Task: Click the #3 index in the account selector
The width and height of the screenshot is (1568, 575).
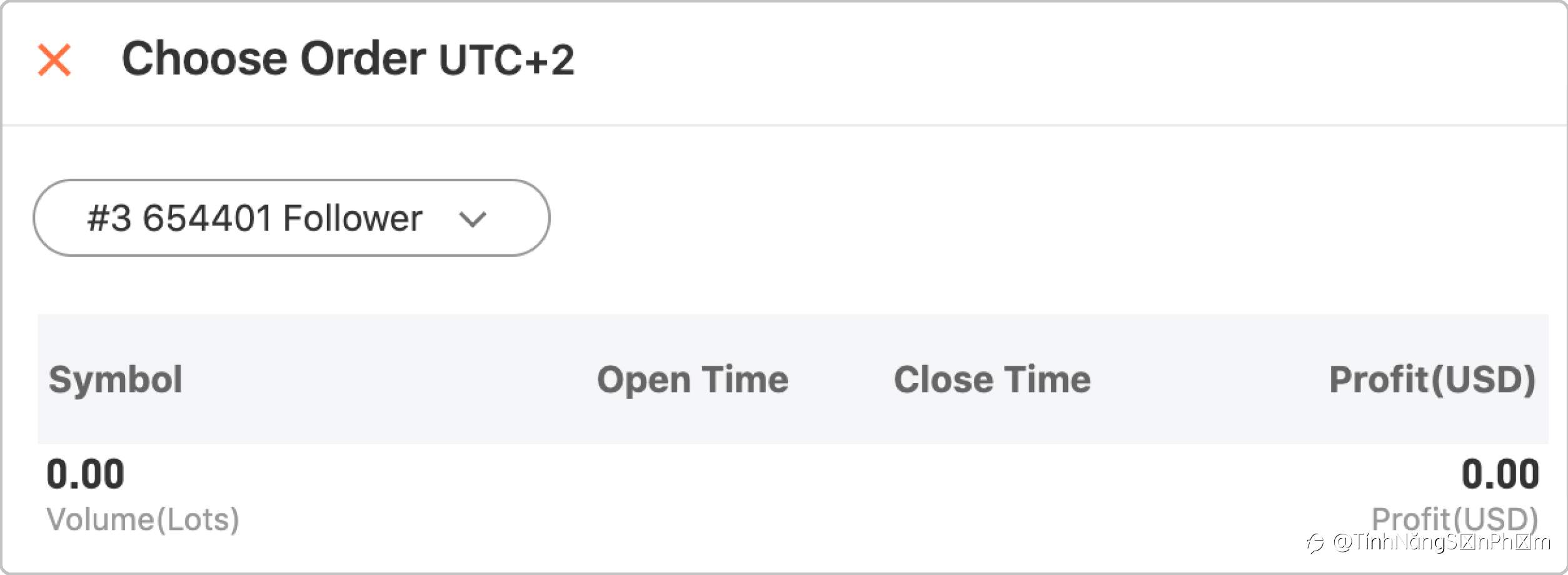Action: tap(109, 218)
